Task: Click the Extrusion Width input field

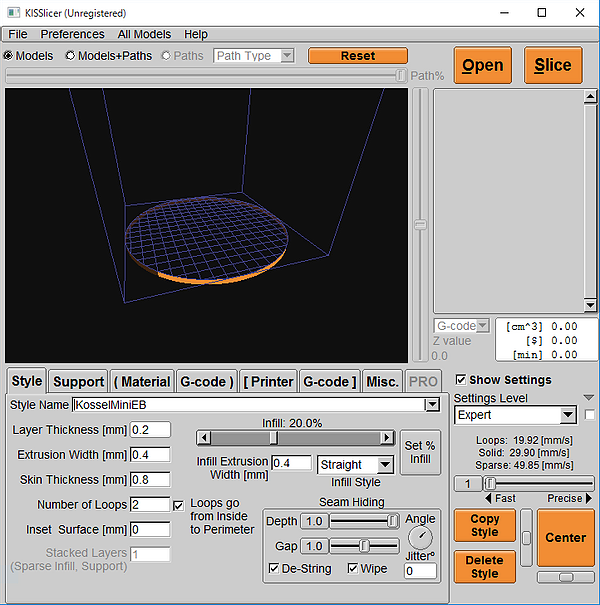Action: click(150, 455)
